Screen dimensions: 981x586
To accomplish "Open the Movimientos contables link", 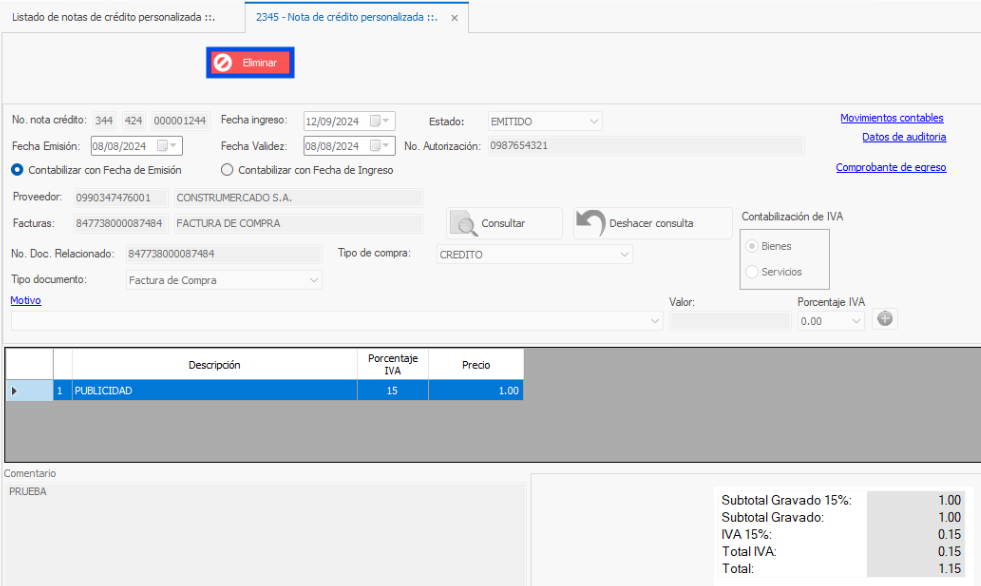I will pyautogui.click(x=891, y=118).
